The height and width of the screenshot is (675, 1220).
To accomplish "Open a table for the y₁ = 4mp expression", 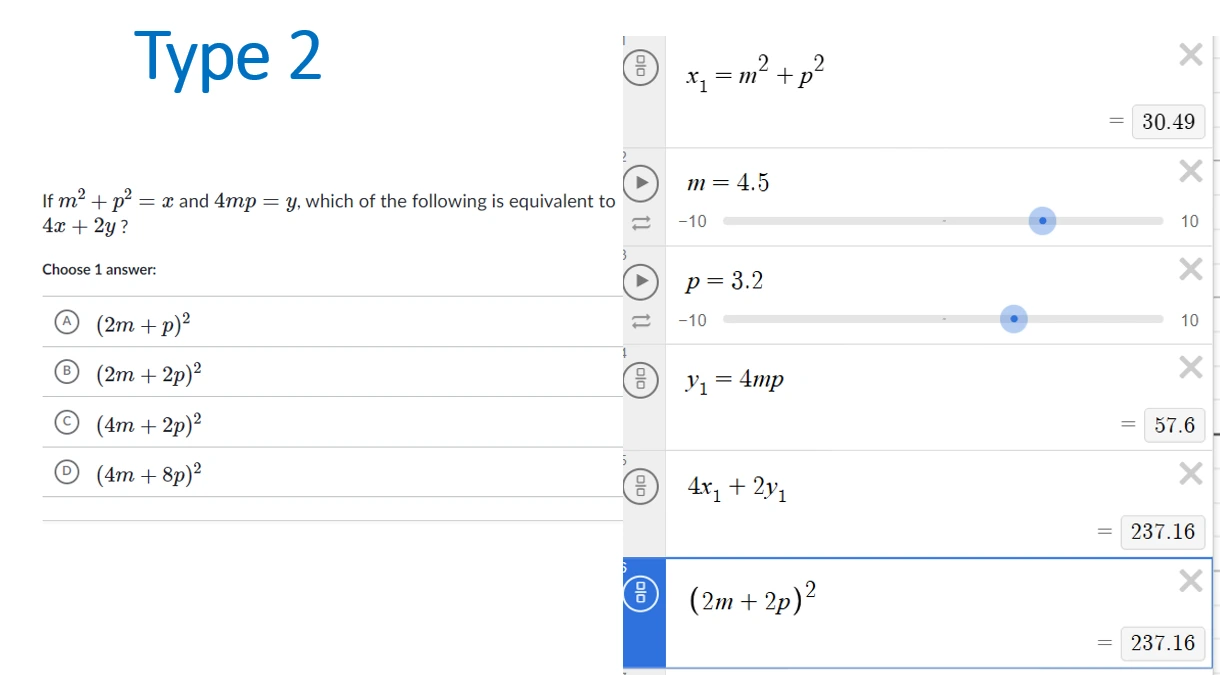I will click(x=641, y=380).
